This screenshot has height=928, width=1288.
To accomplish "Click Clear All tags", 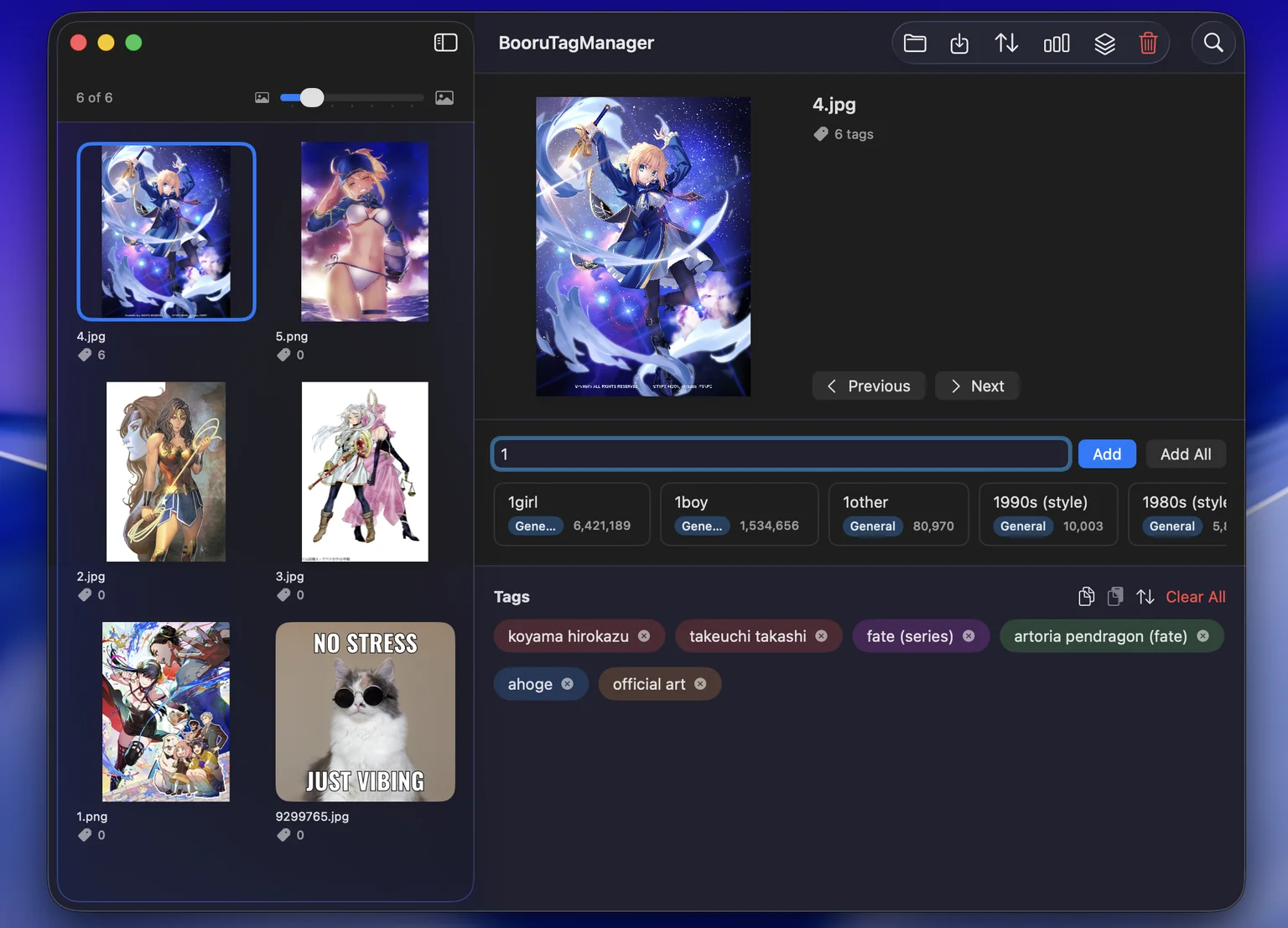I will coord(1196,597).
